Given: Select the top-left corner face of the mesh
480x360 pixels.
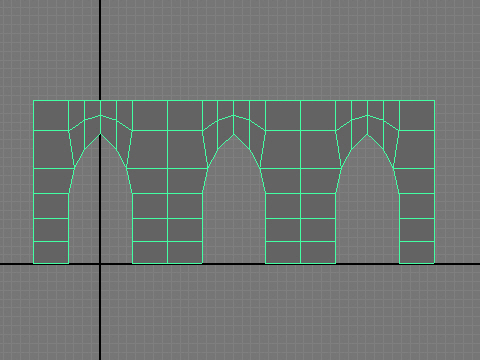Looking at the screenshot, I should (x=51, y=115).
